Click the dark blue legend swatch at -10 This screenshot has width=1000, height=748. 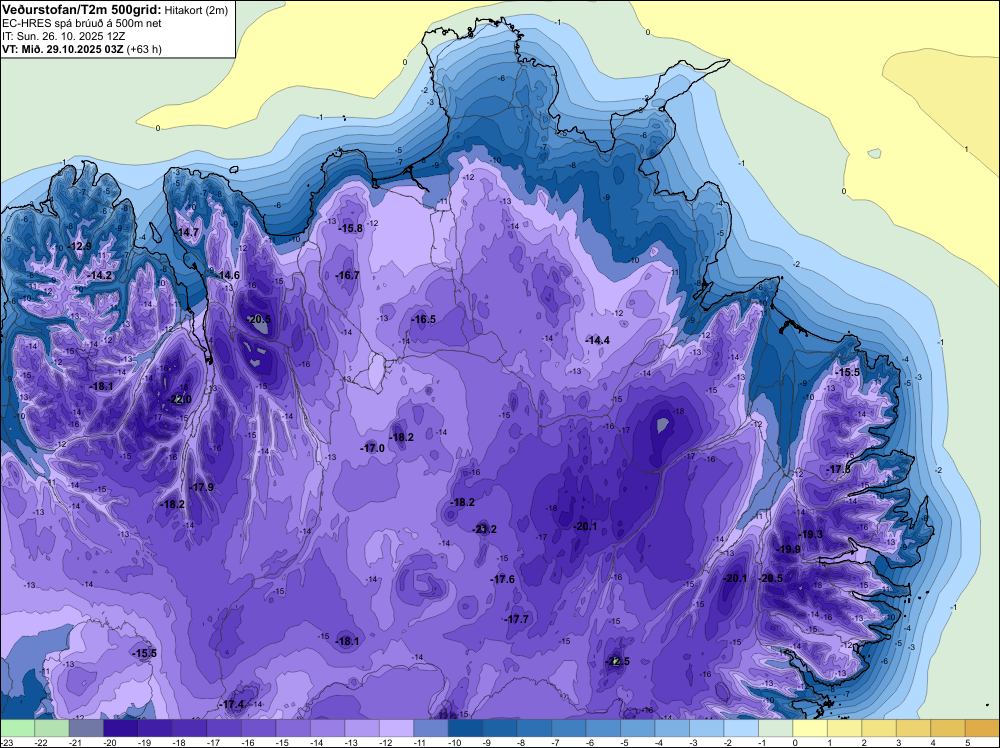click(466, 728)
